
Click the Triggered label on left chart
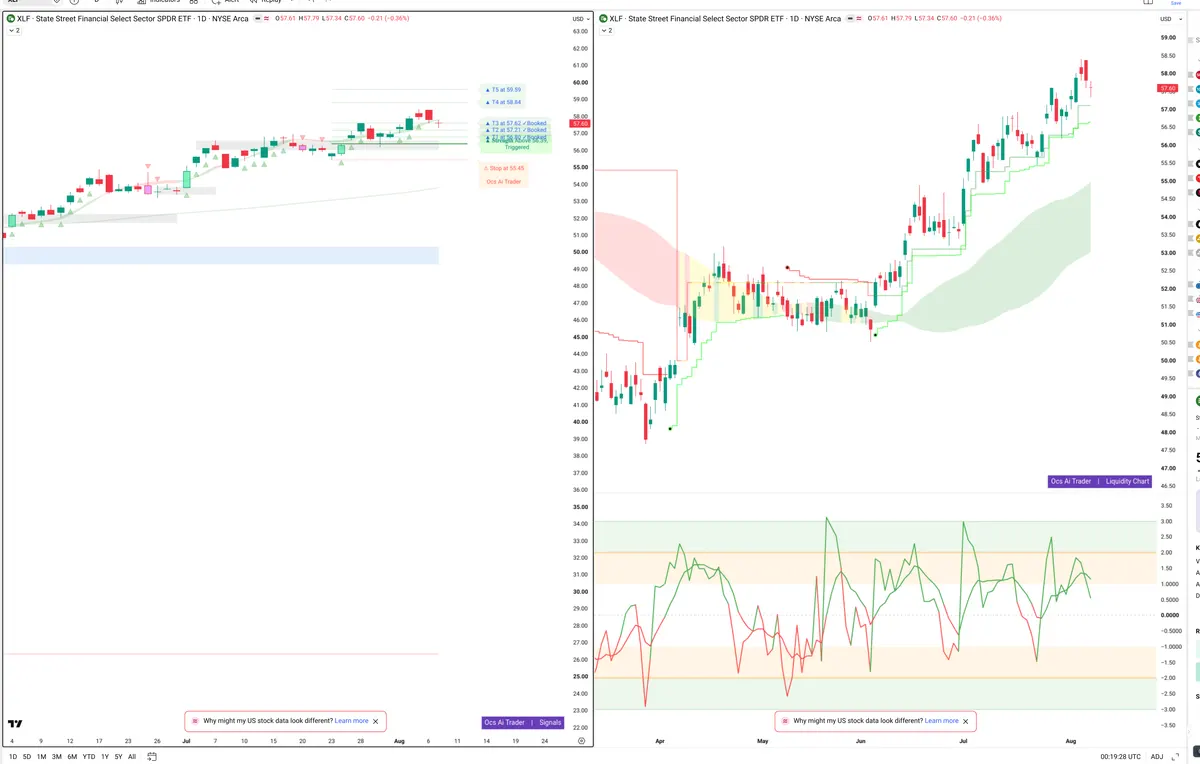517,147
